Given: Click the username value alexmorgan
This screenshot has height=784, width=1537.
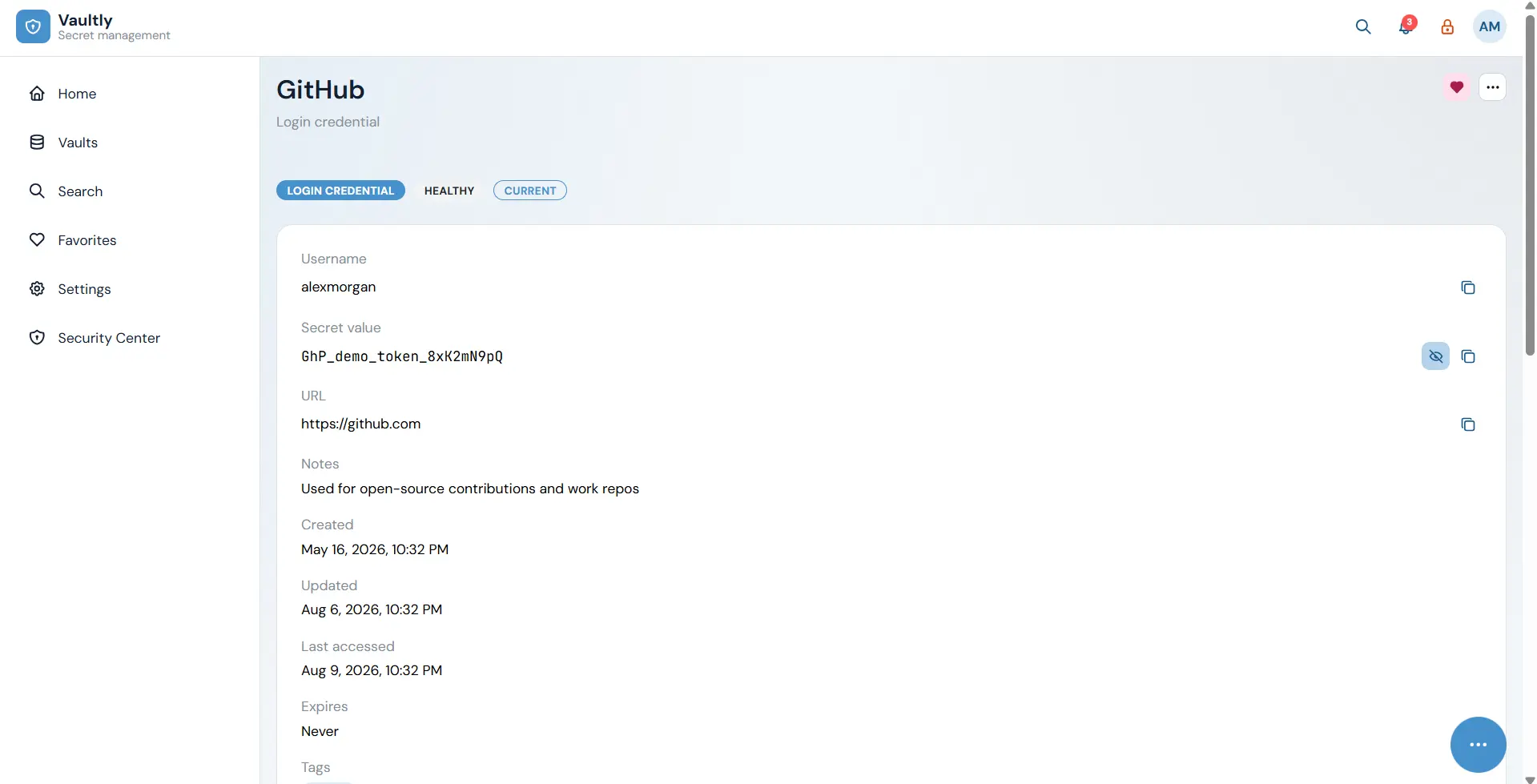Looking at the screenshot, I should [x=338, y=287].
